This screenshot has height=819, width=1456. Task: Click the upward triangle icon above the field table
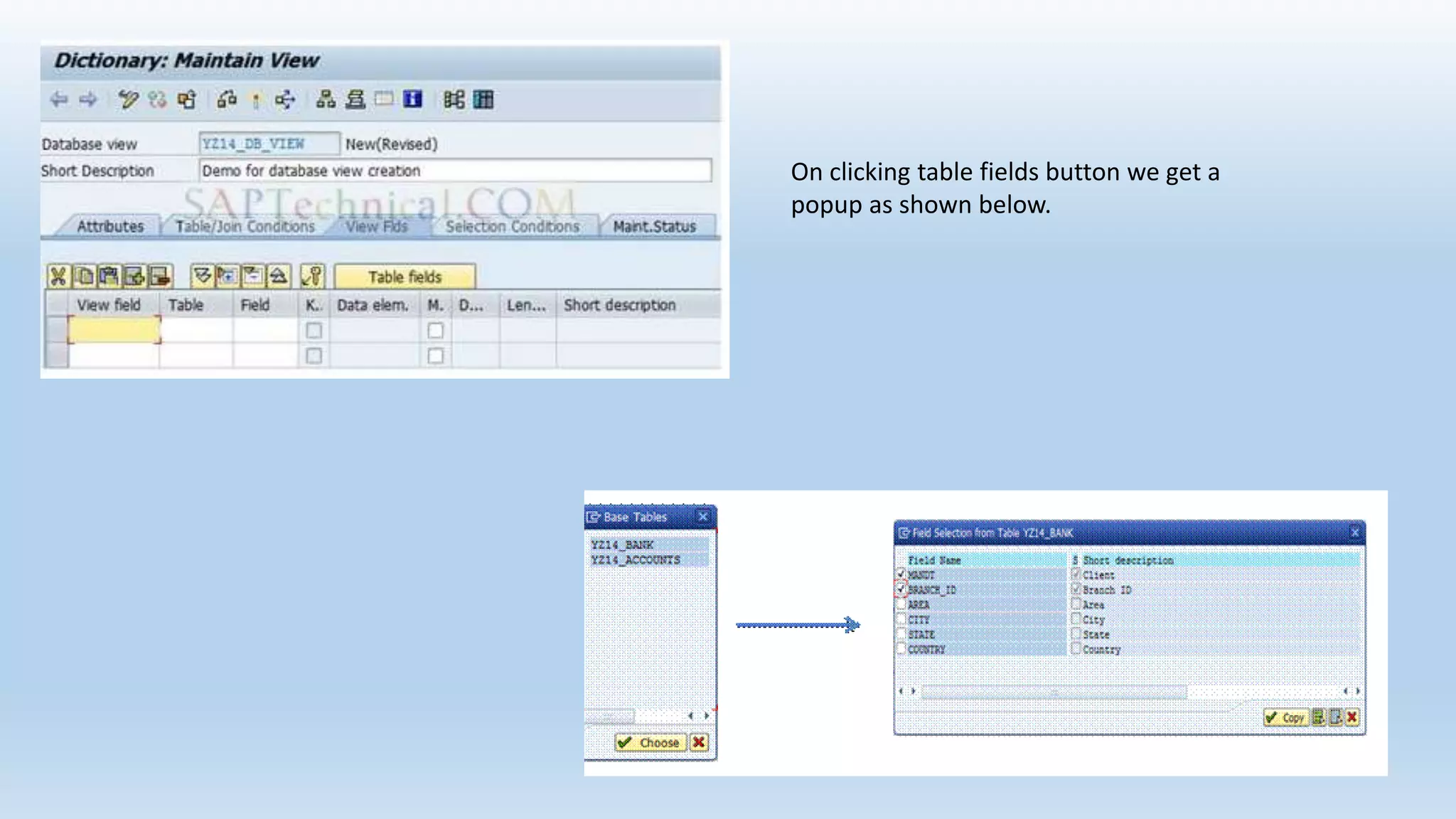[x=278, y=276]
